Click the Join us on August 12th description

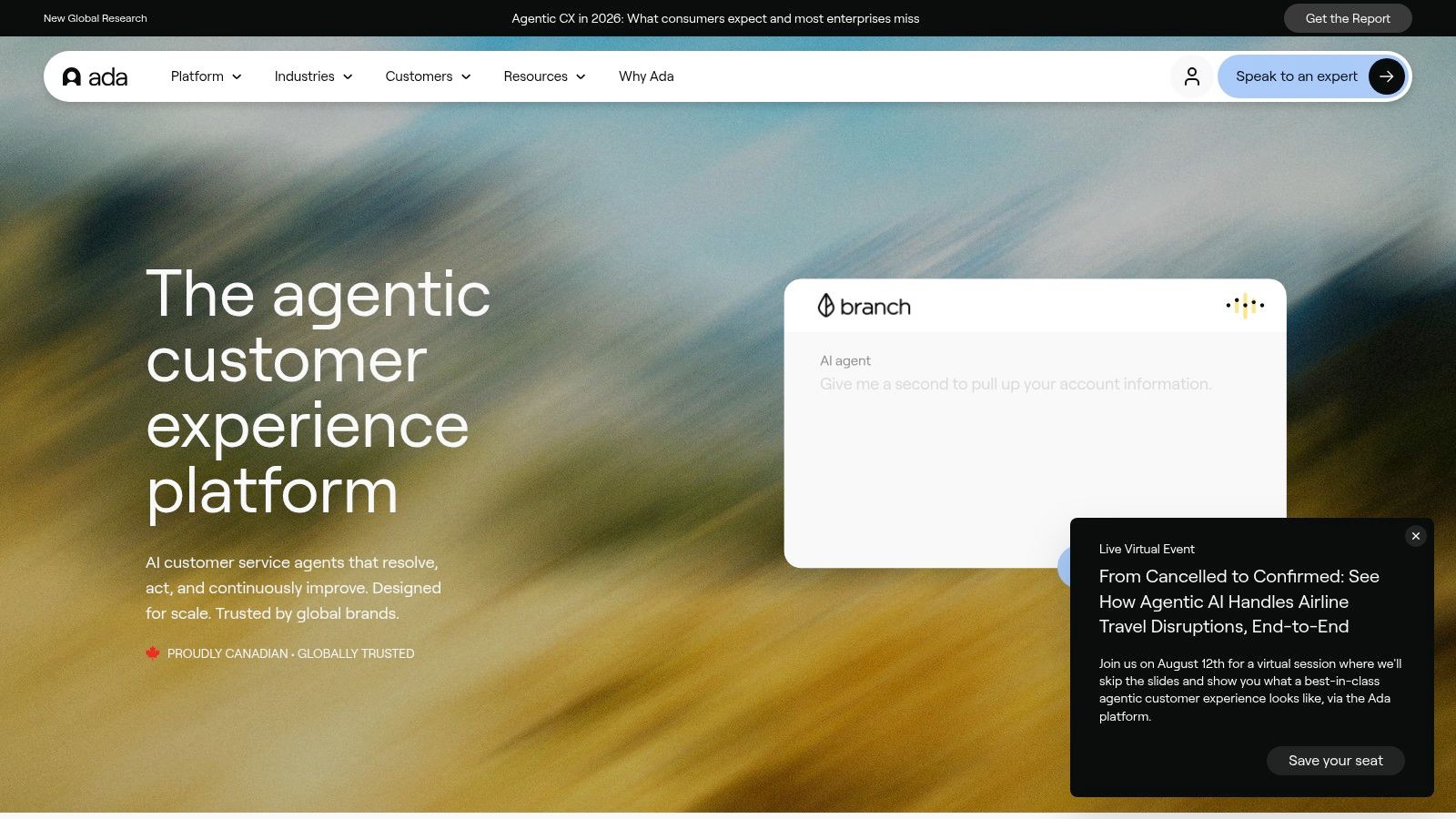pos(1250,690)
